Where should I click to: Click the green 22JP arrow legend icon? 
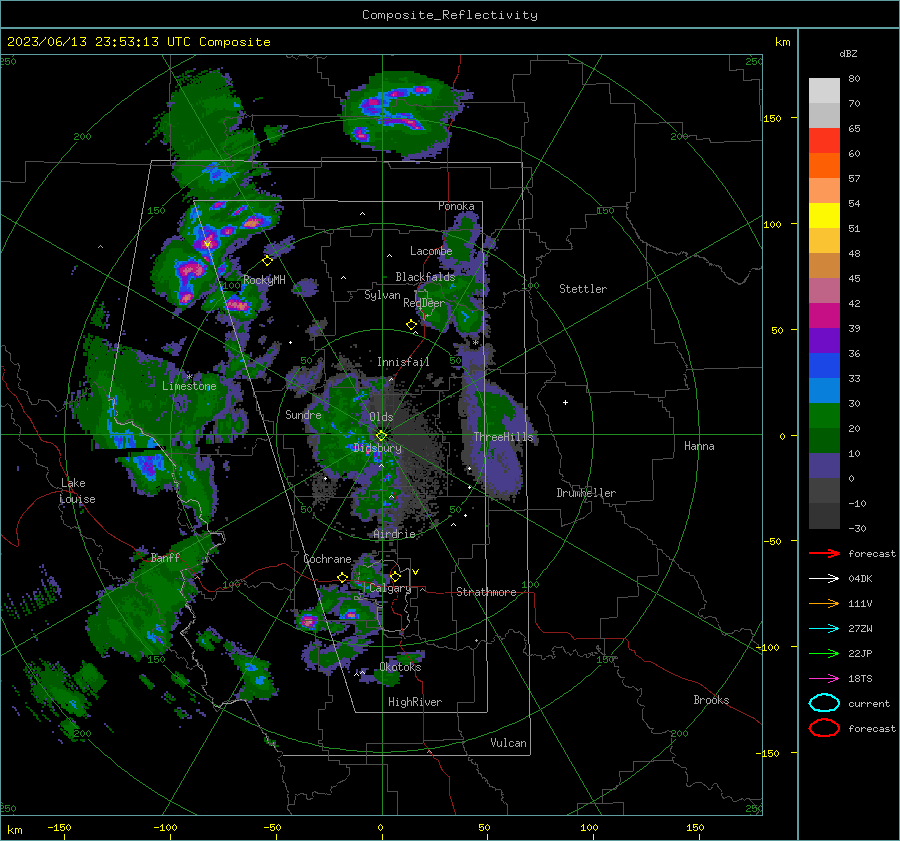point(824,653)
